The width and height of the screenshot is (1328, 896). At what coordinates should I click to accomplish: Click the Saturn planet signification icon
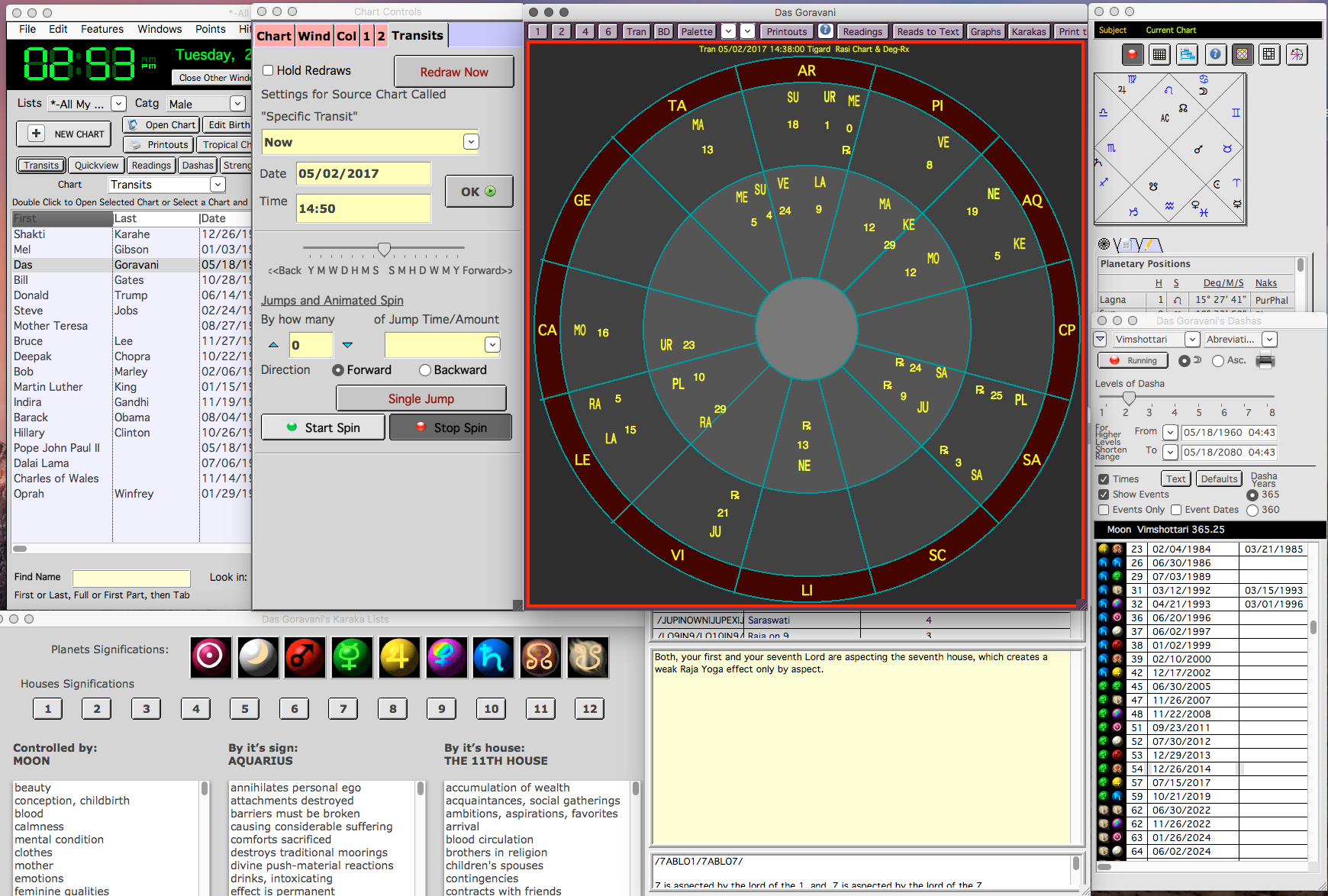pyautogui.click(x=493, y=657)
